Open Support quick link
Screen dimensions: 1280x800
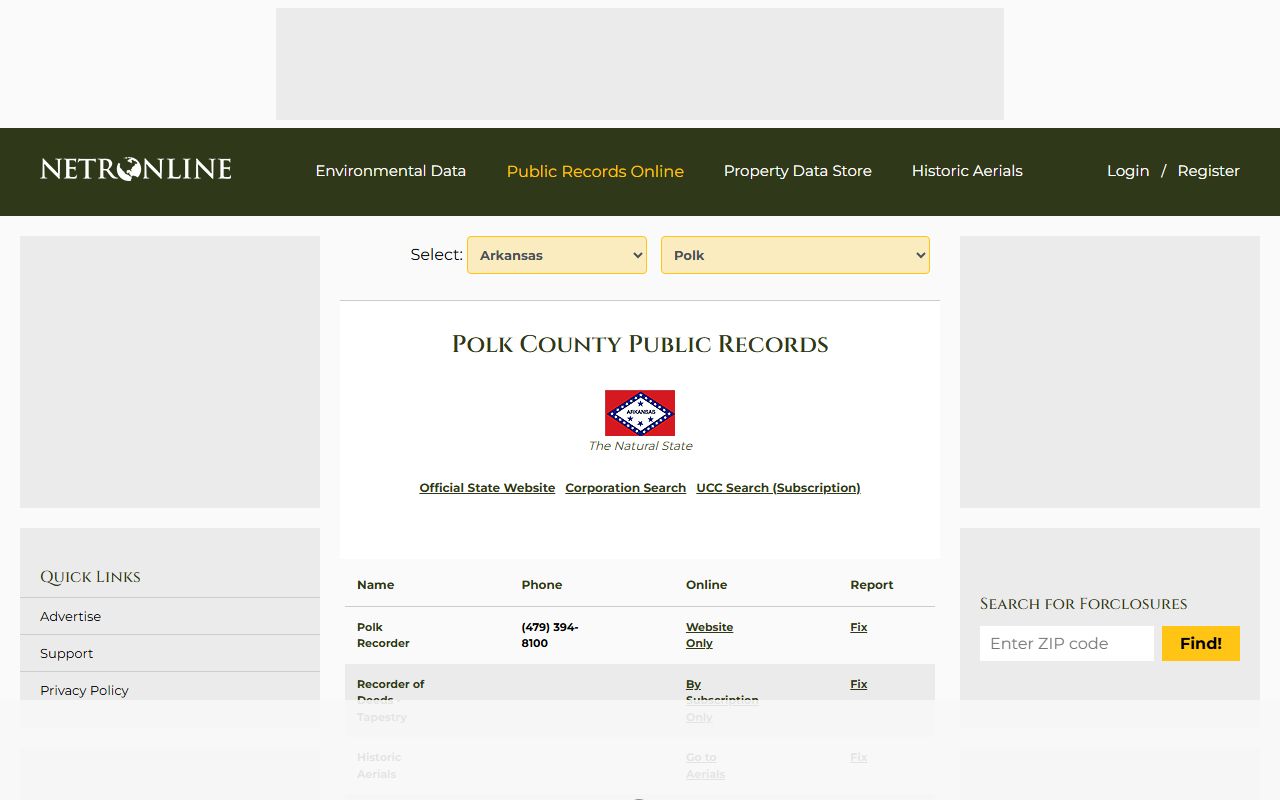(x=66, y=653)
